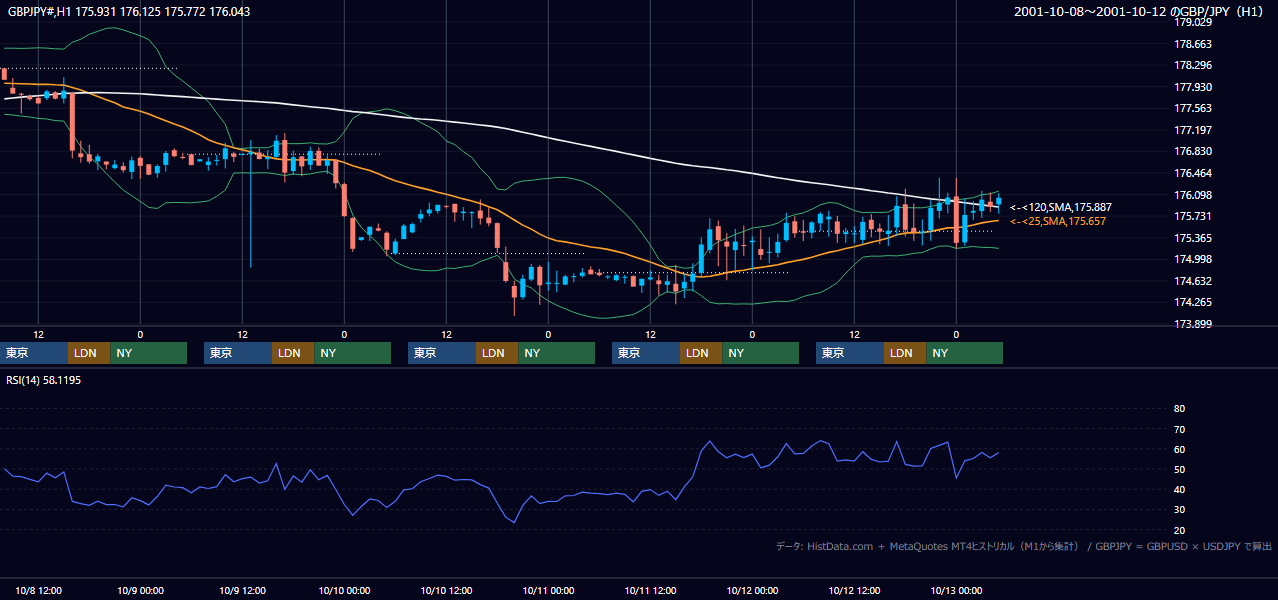The height and width of the screenshot is (600, 1278).
Task: Select the 10/11 00:00 time axis label
Action: [x=549, y=590]
